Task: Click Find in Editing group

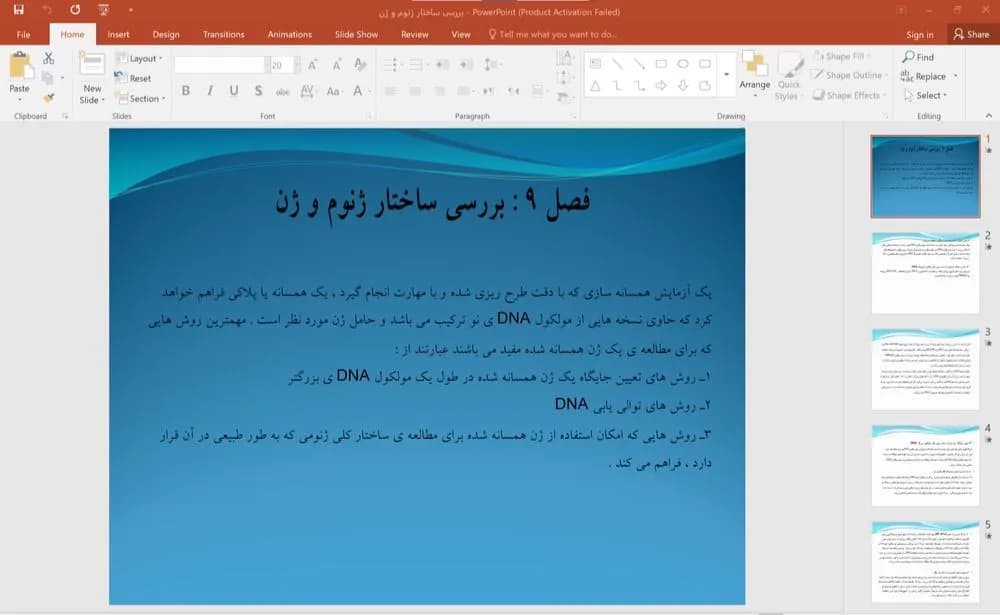Action: pos(918,57)
